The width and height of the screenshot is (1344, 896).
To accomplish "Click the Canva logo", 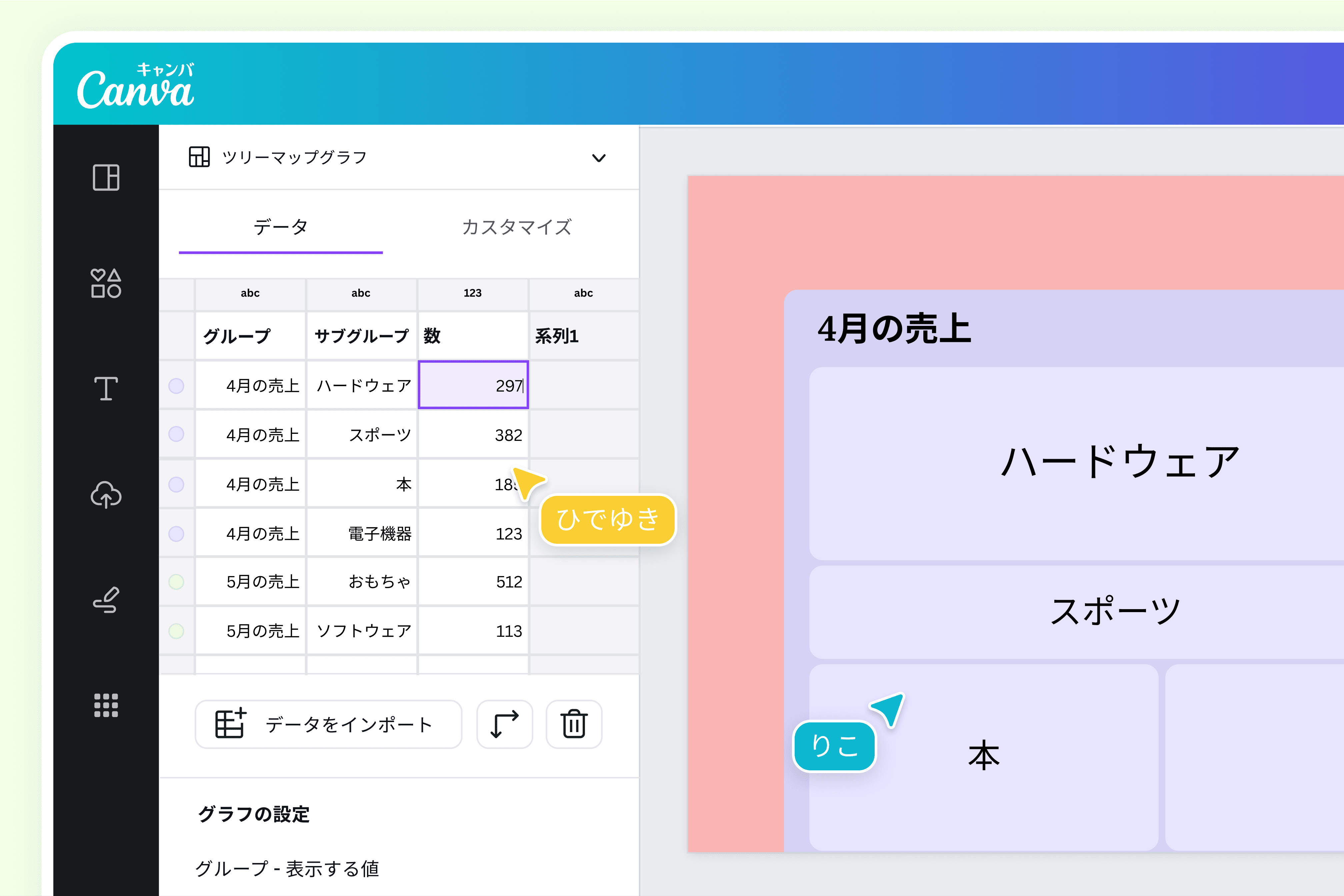I will pos(135,87).
